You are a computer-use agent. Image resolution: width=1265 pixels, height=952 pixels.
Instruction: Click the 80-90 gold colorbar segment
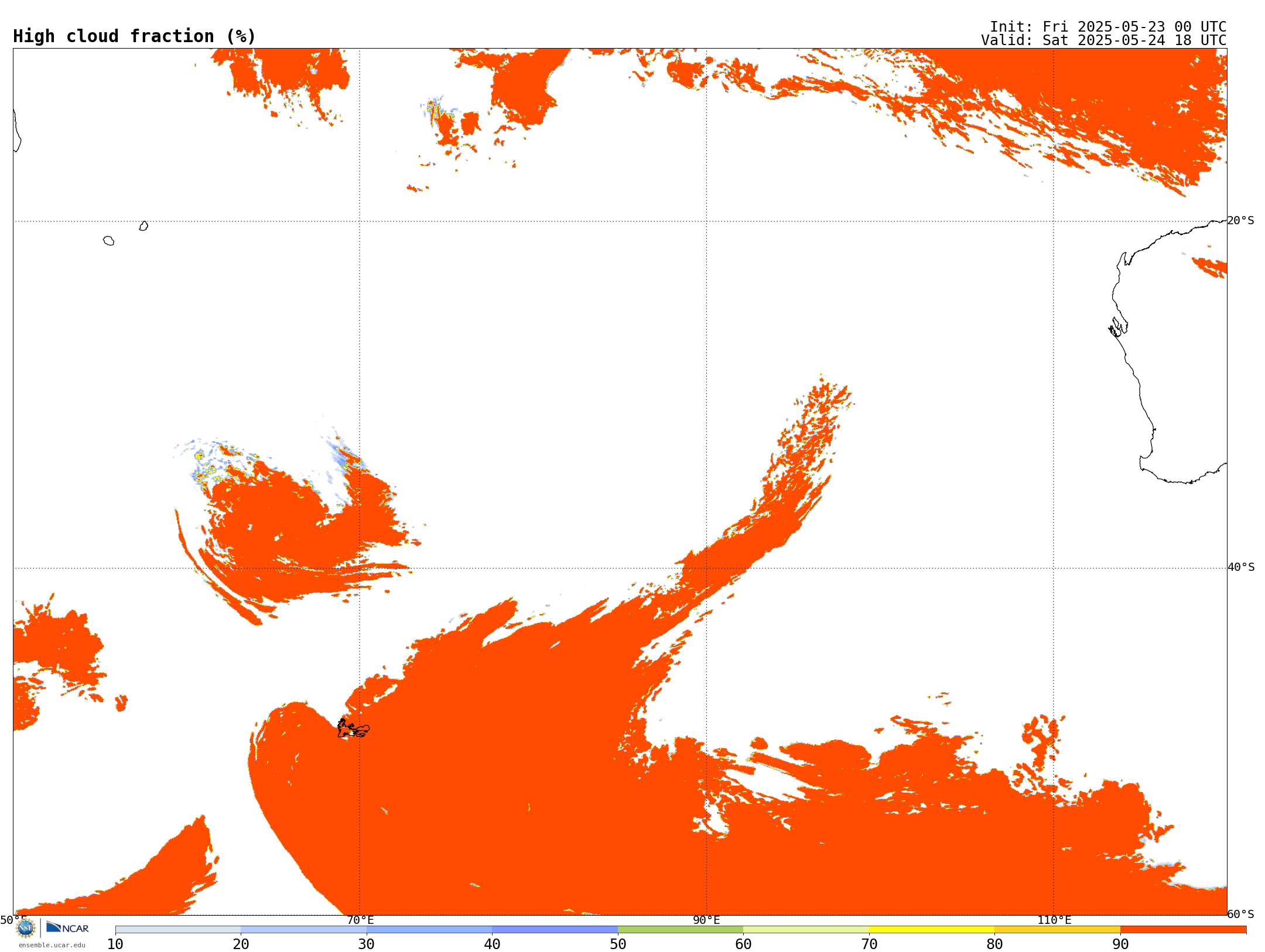[1057, 930]
